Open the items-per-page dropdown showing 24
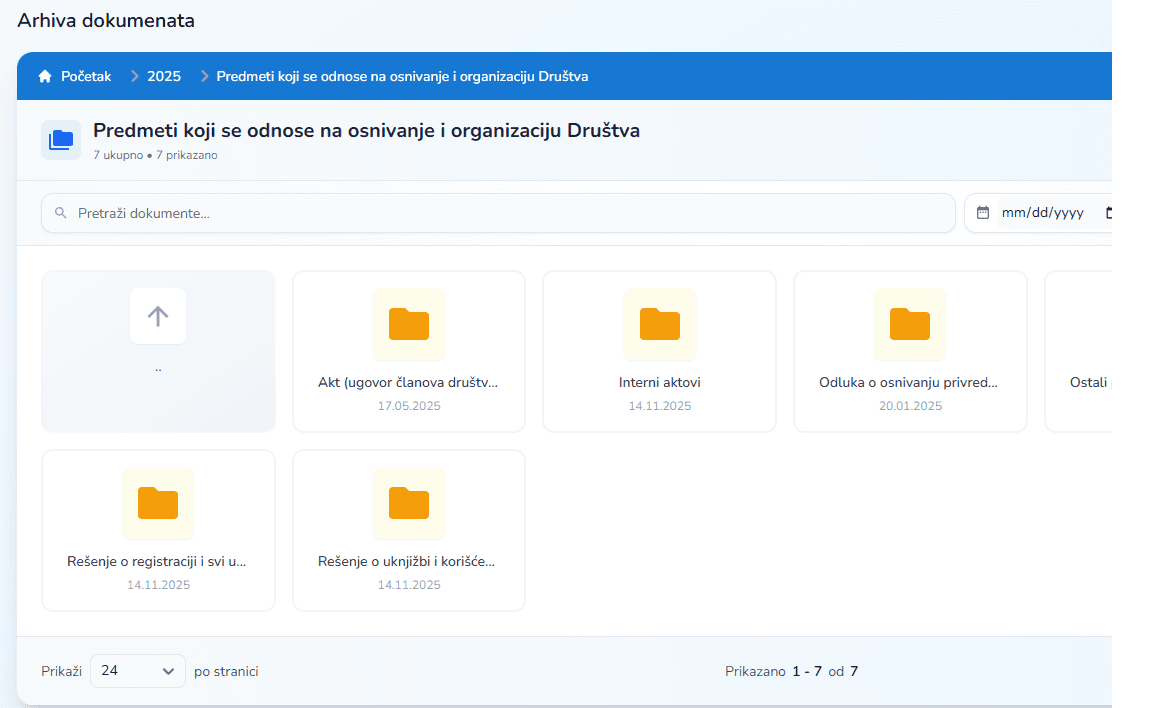This screenshot has width=1152, height=708. [x=137, y=671]
